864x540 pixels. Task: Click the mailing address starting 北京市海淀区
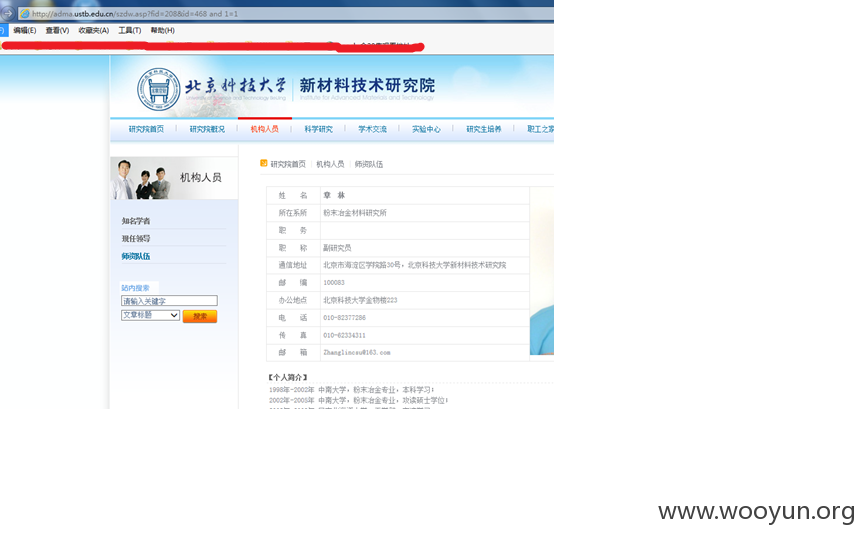point(414,265)
